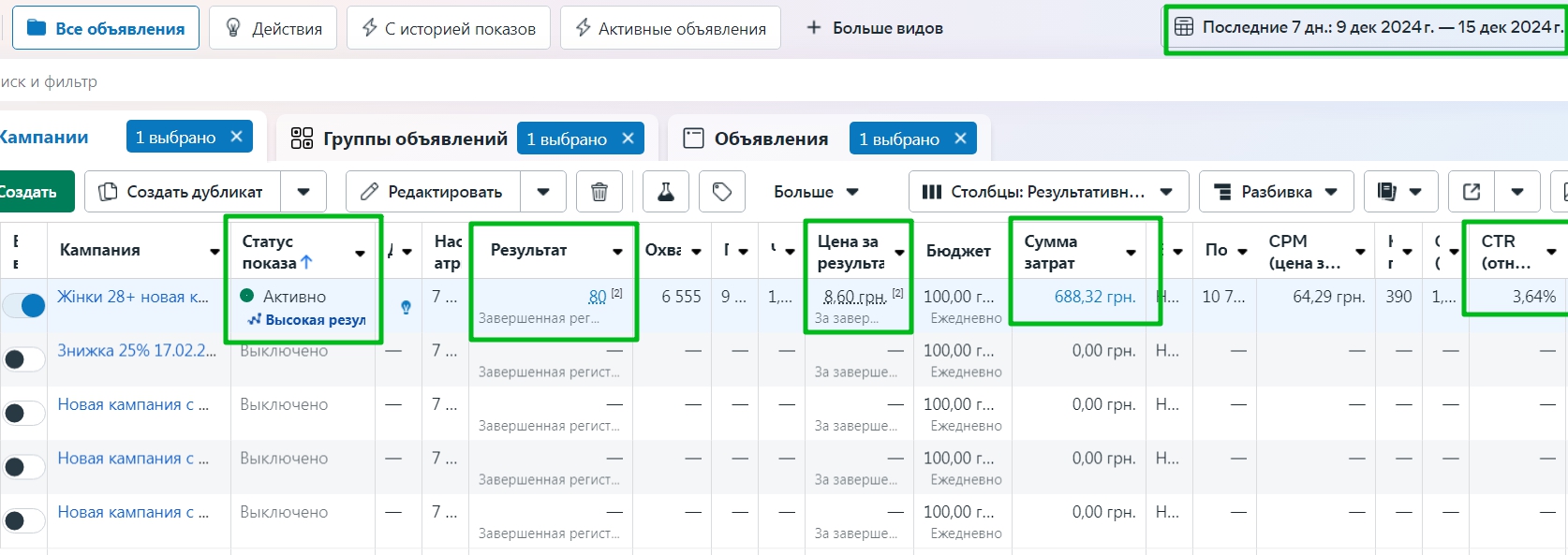Open the reports icon menu
Viewport: 1568px width, 555px height.
coord(1400,192)
